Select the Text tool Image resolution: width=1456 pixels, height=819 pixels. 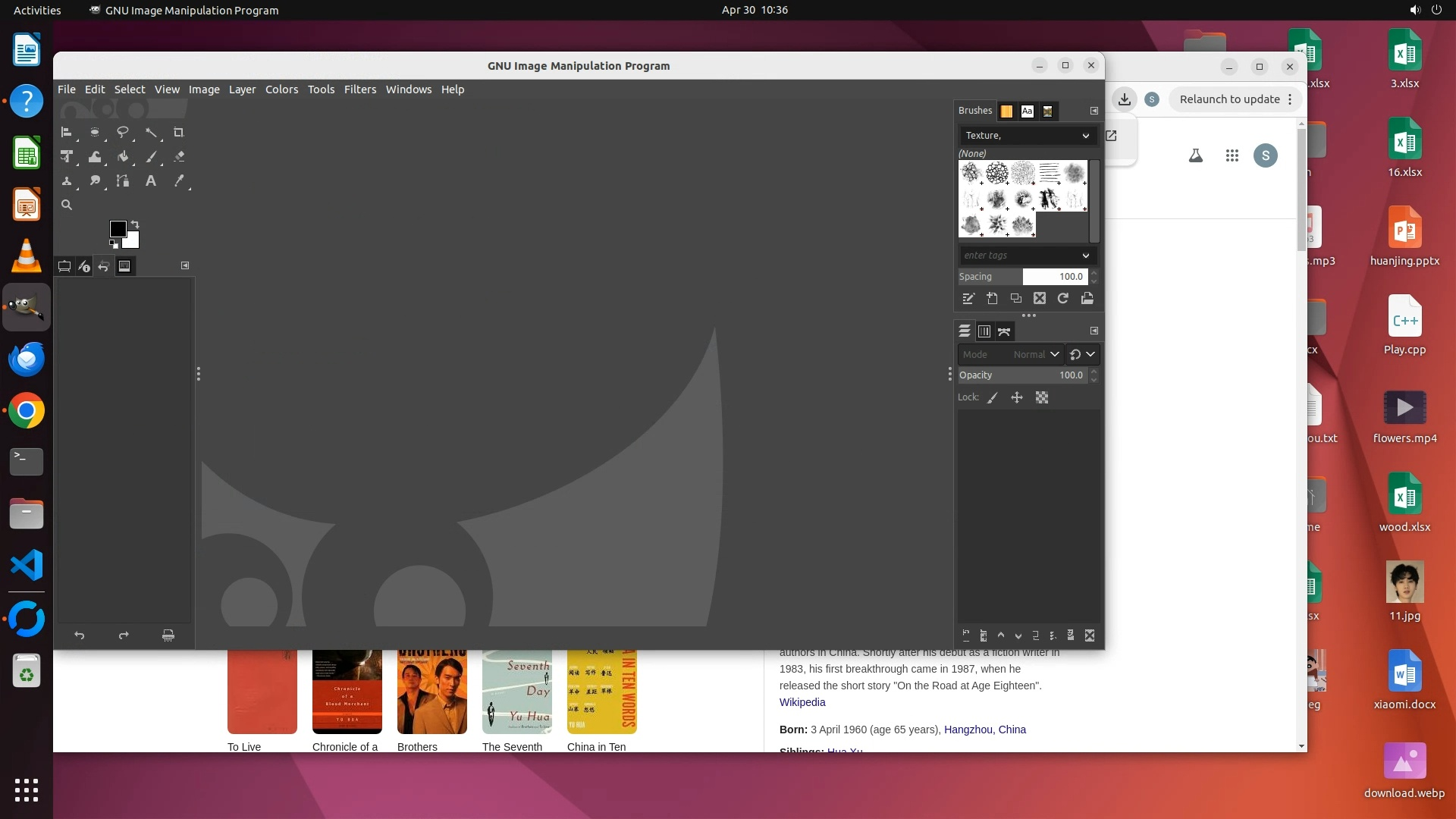tap(151, 181)
